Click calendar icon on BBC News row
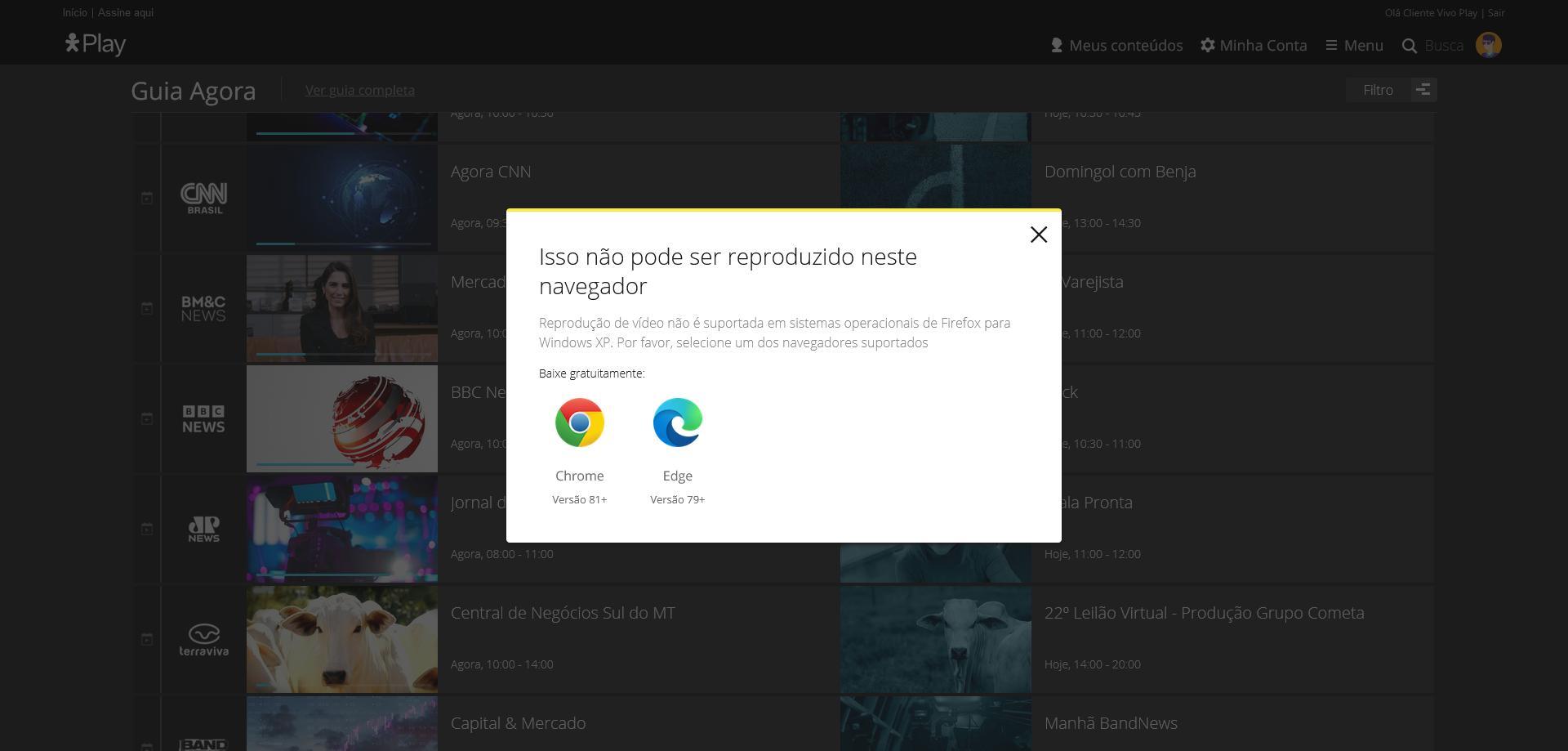This screenshot has width=1568, height=751. coord(147,418)
